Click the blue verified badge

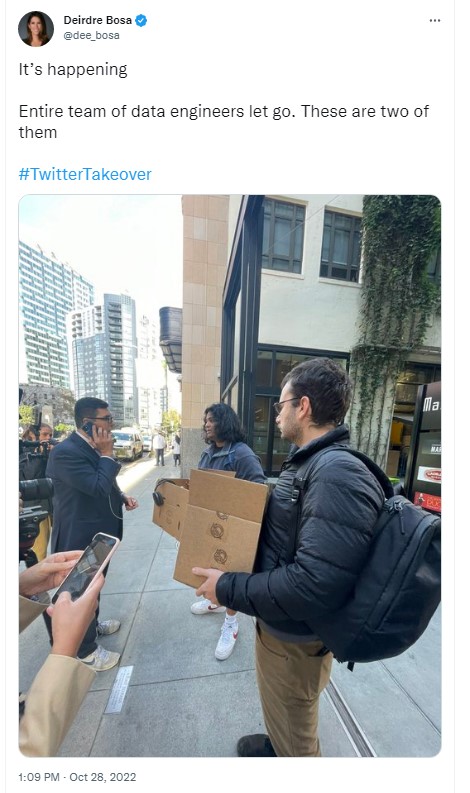click(x=141, y=21)
